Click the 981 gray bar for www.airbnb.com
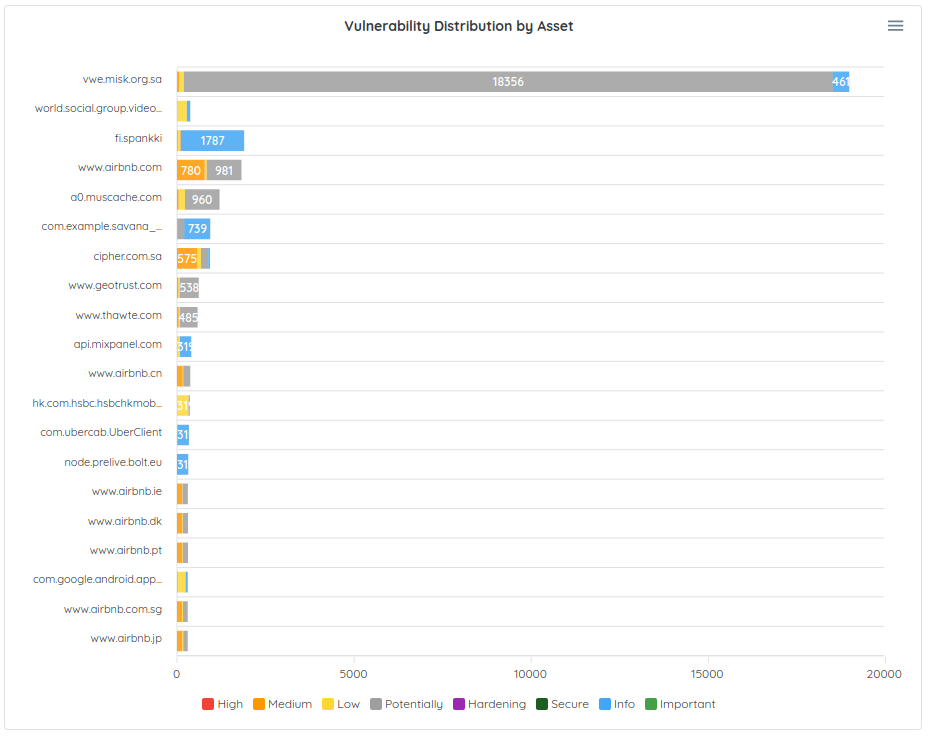The image size is (929, 737). coord(224,170)
